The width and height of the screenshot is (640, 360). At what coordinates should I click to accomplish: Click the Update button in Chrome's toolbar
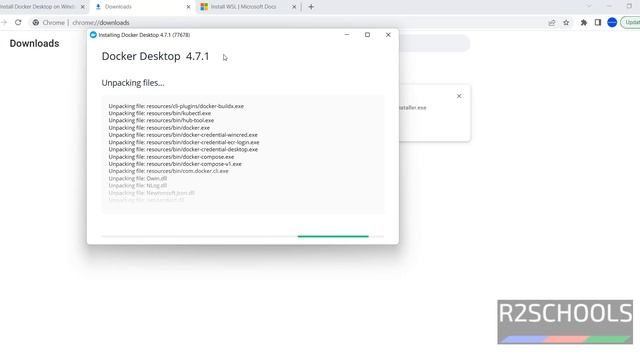(x=631, y=22)
